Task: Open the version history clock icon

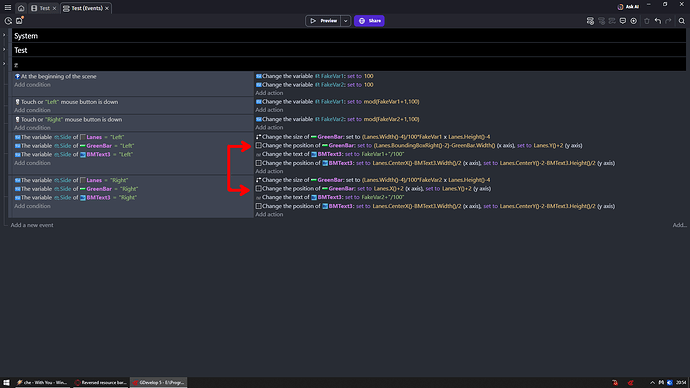Action: (8, 21)
